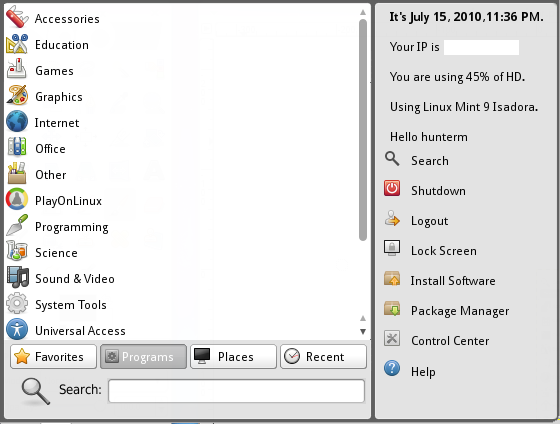Open Package Manager label
The width and height of the screenshot is (560, 424).
point(460,311)
